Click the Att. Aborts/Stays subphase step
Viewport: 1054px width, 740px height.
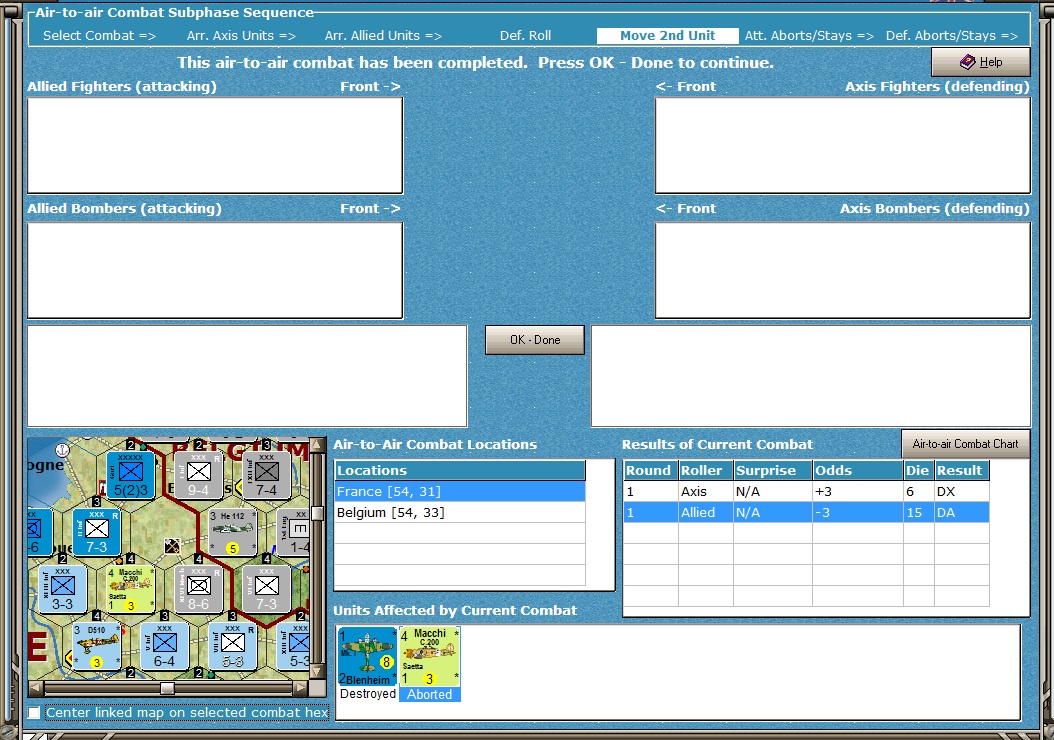coord(809,36)
